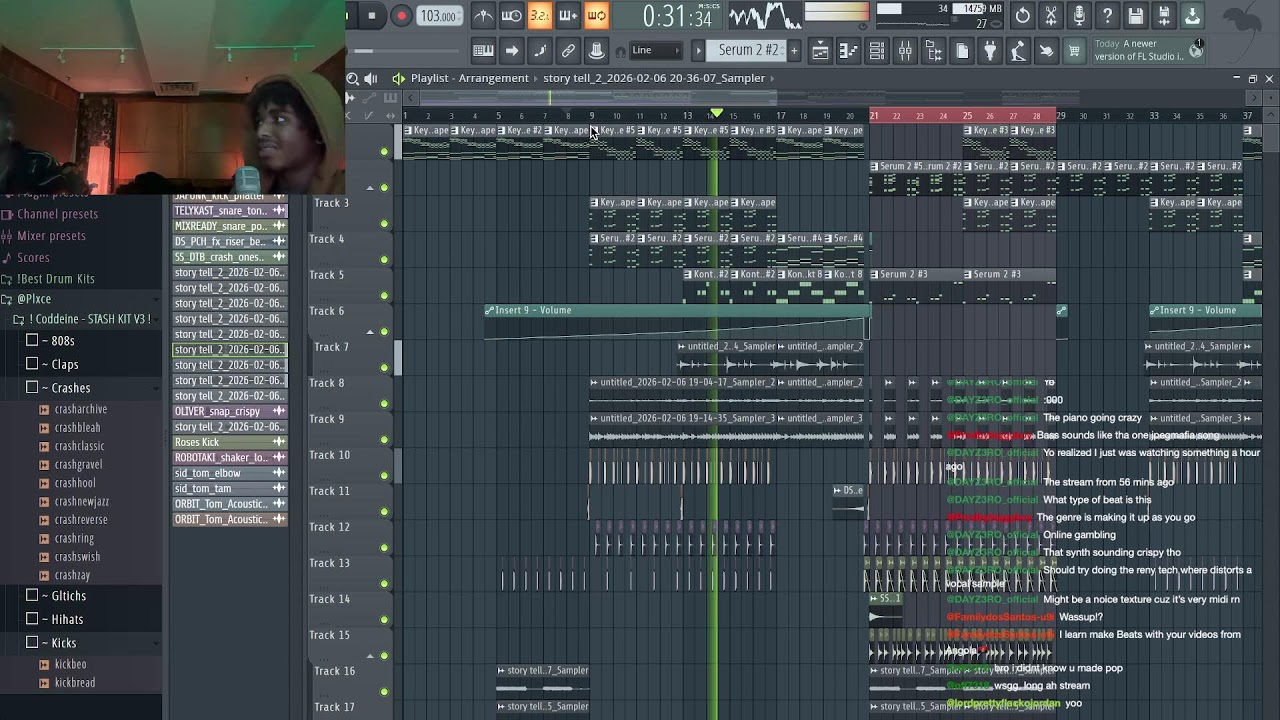The width and height of the screenshot is (1280, 720).
Task: Click the story tell Sampler breadcrumb
Action: (654, 78)
